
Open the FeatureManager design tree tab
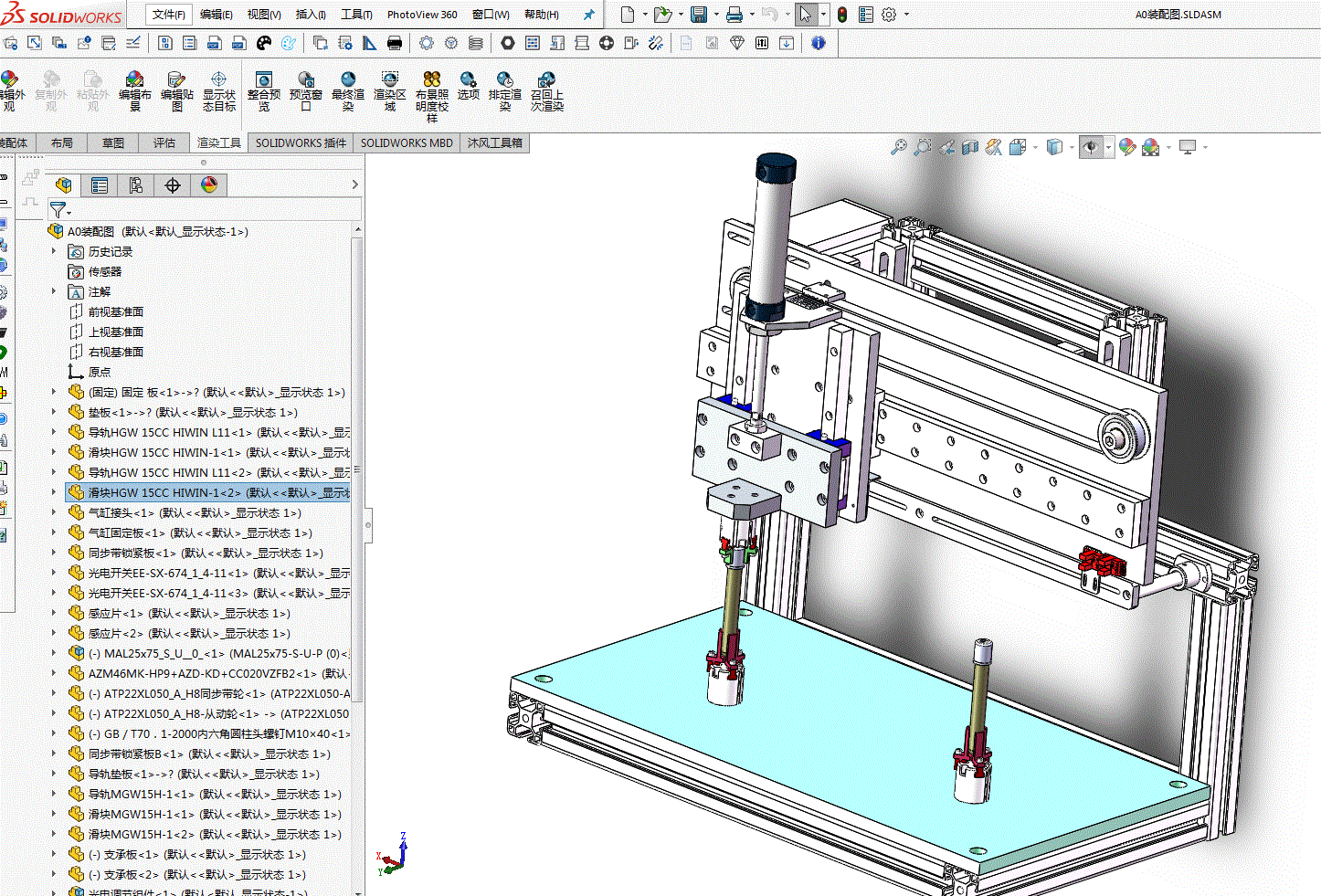tap(63, 185)
